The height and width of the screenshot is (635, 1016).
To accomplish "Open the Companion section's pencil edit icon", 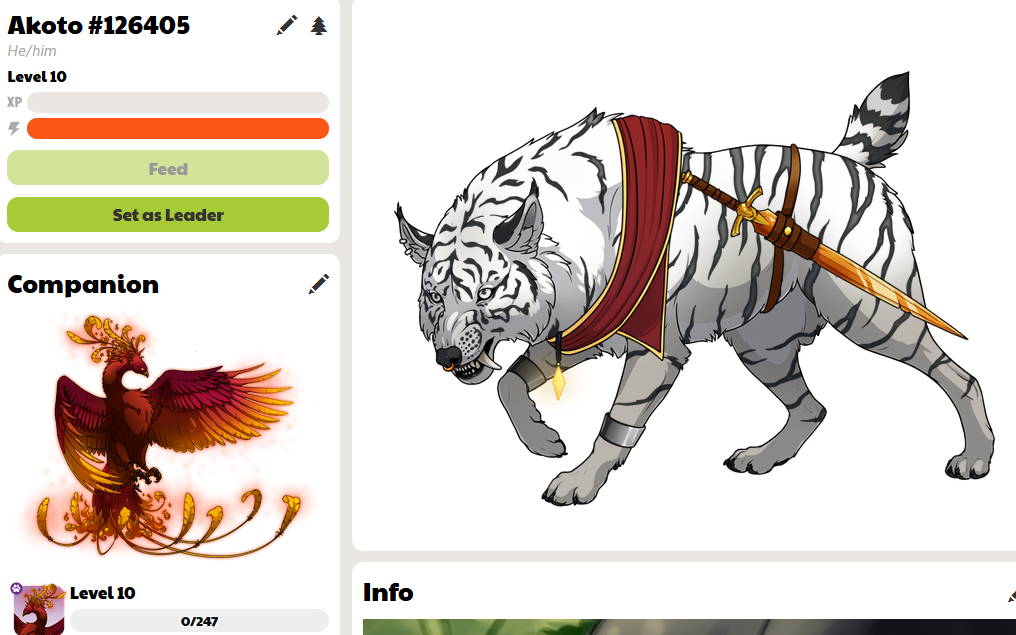I will pyautogui.click(x=318, y=284).
